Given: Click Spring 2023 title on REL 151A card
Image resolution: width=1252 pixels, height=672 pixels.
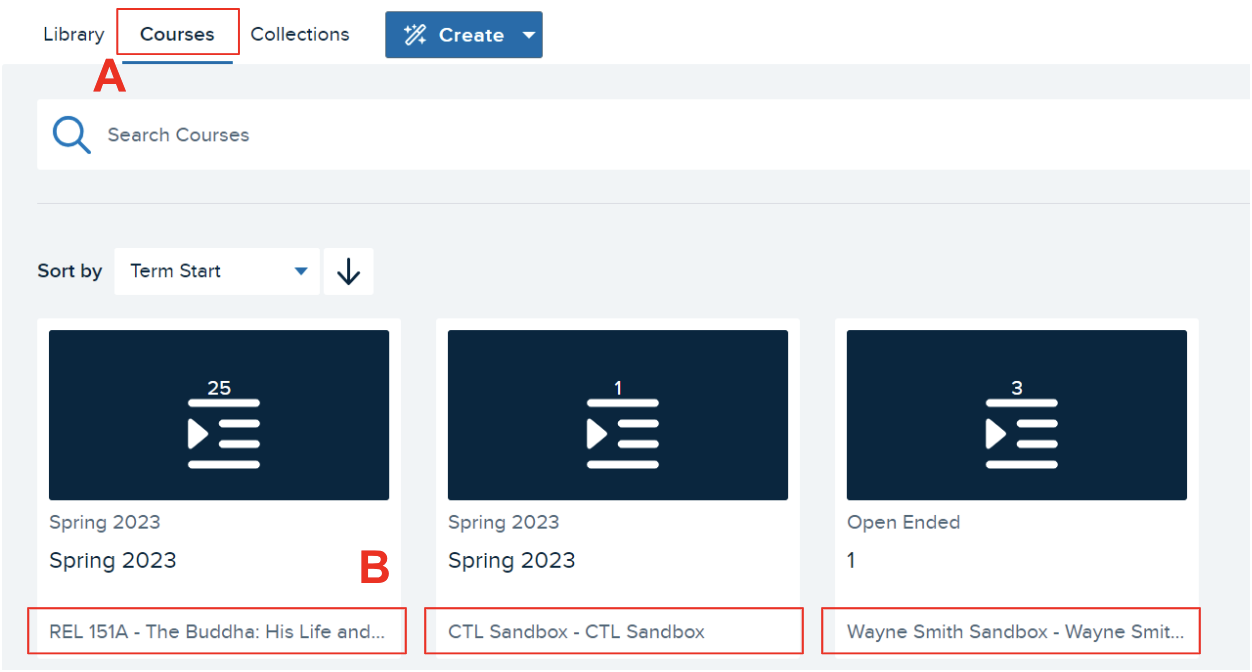Looking at the screenshot, I should (x=113, y=560).
